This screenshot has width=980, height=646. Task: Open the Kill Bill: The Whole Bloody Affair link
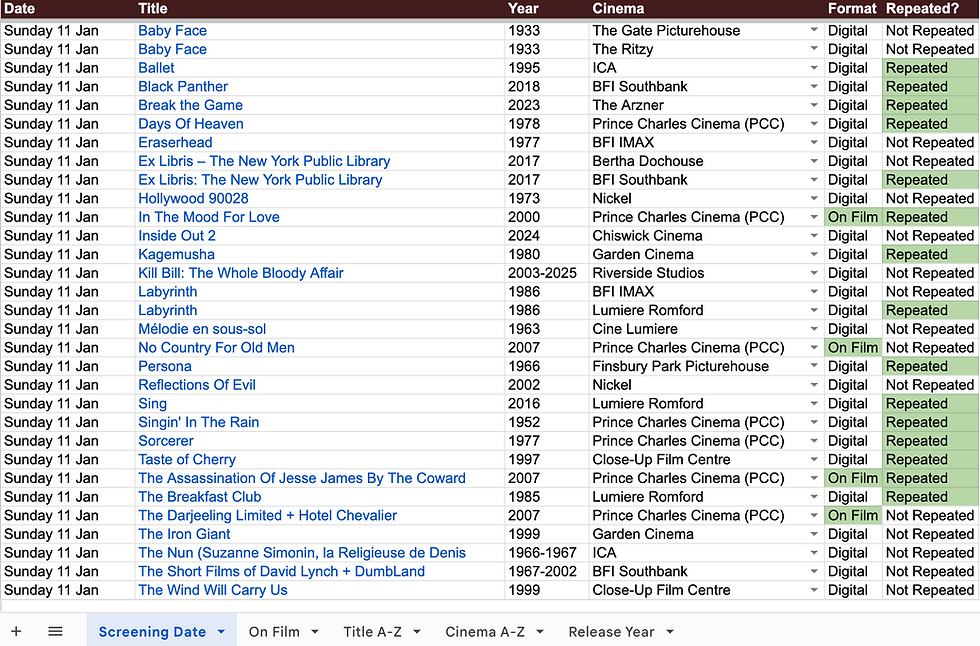click(x=241, y=273)
